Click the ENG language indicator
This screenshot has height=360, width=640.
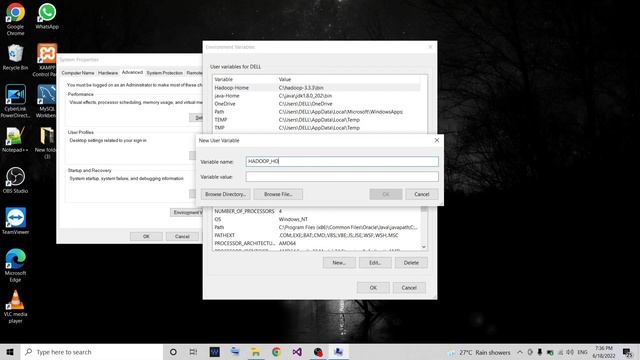[x=582, y=352]
